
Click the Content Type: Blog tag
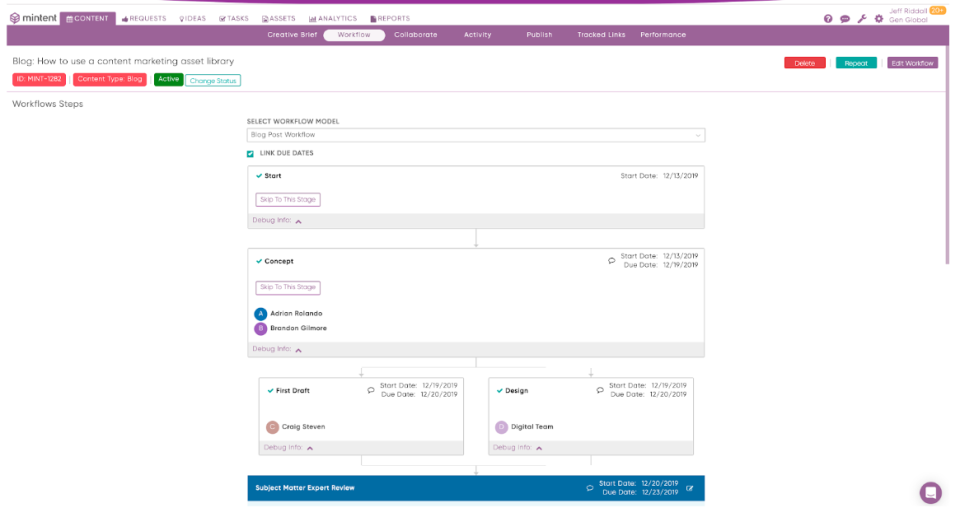[x=110, y=80]
